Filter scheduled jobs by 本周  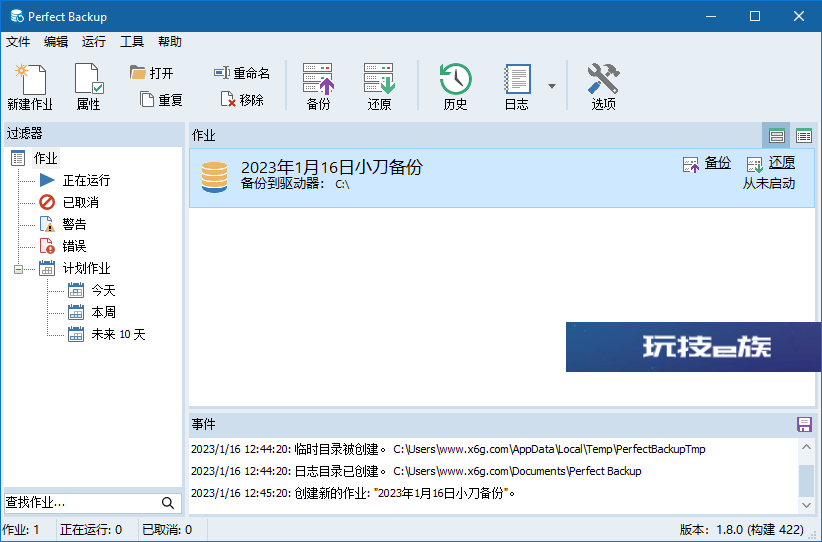pos(103,312)
